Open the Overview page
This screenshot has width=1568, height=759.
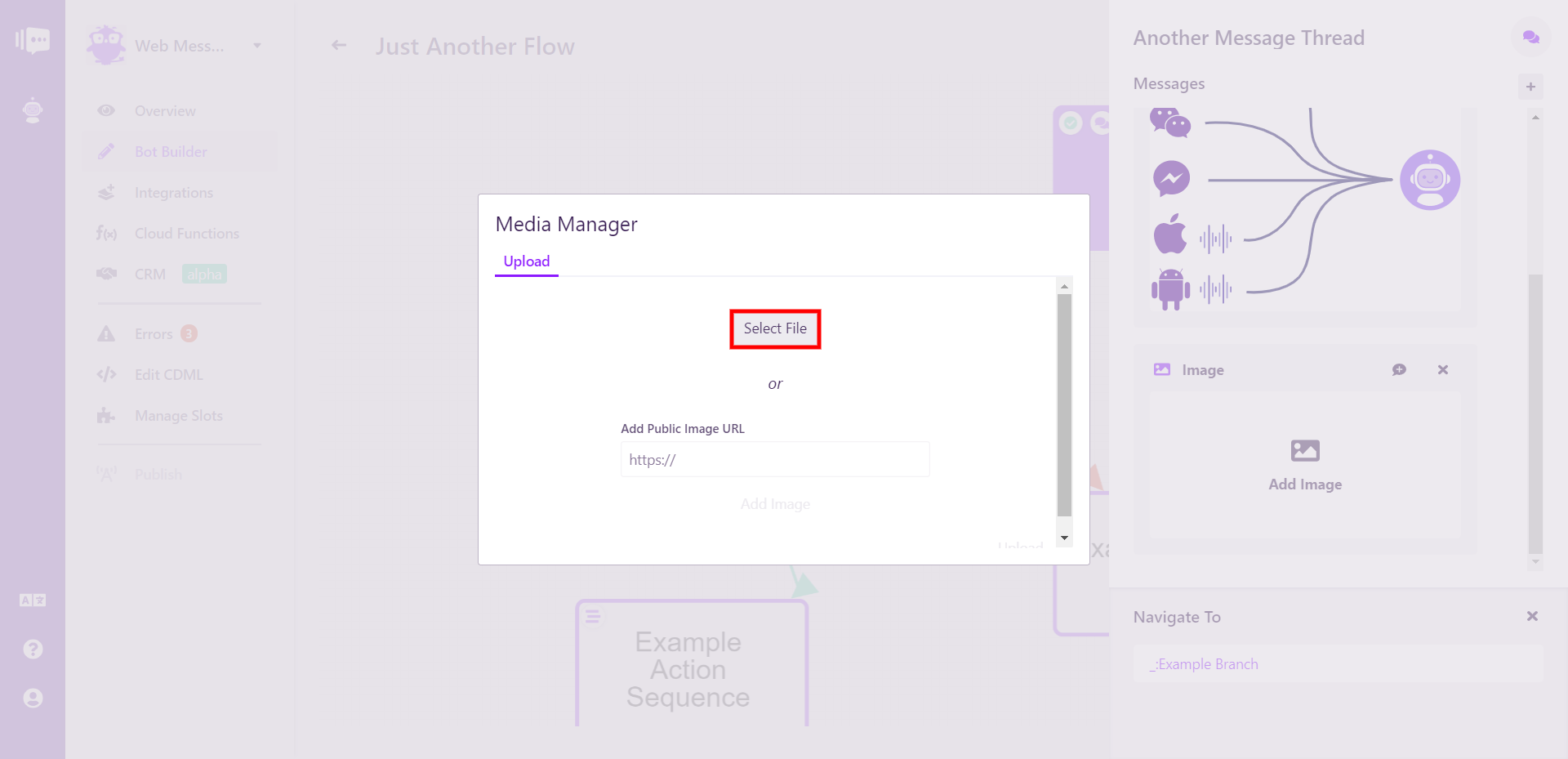click(x=165, y=111)
